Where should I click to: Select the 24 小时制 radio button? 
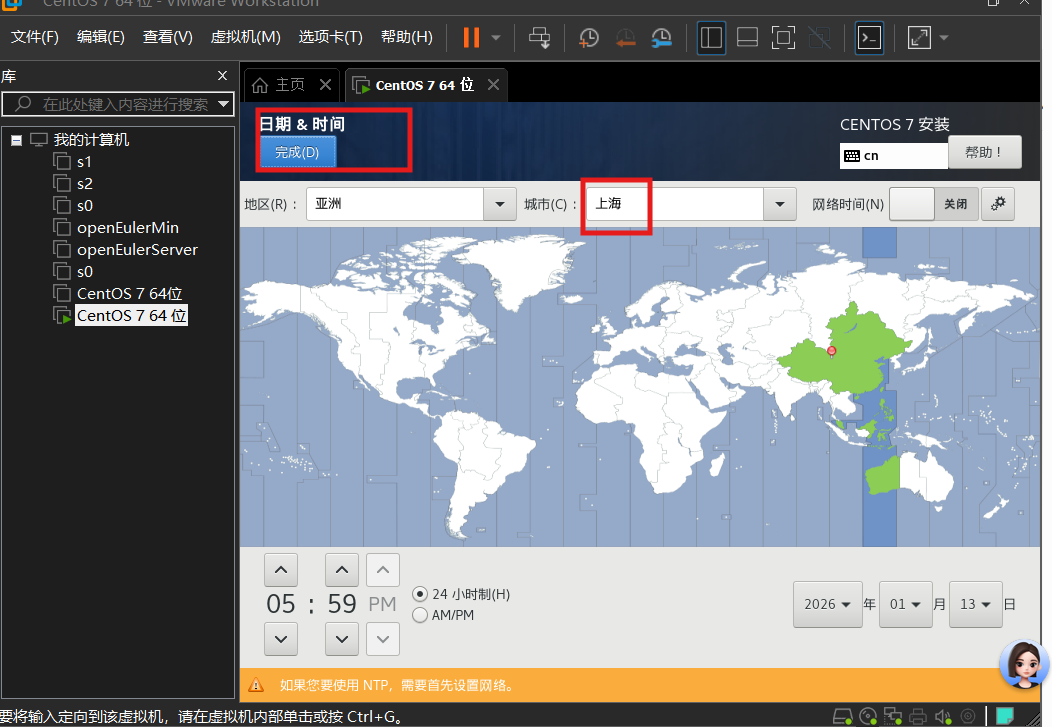coord(420,594)
